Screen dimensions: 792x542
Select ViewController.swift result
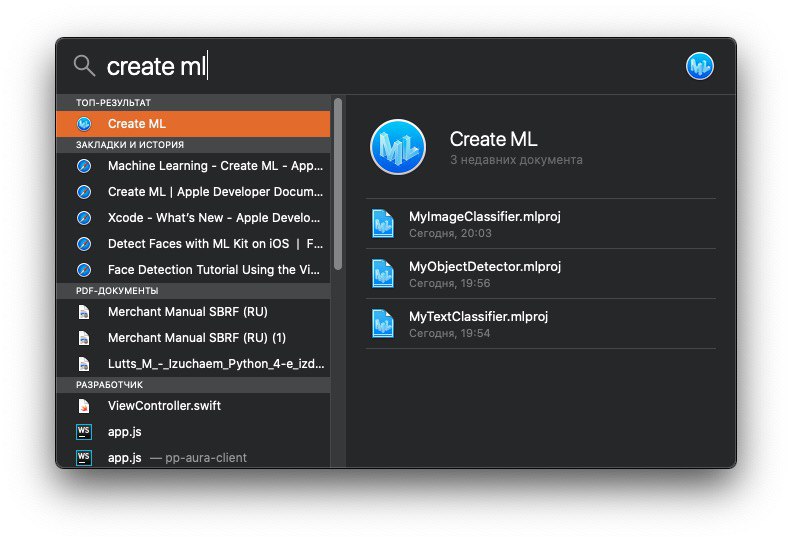click(x=193, y=406)
